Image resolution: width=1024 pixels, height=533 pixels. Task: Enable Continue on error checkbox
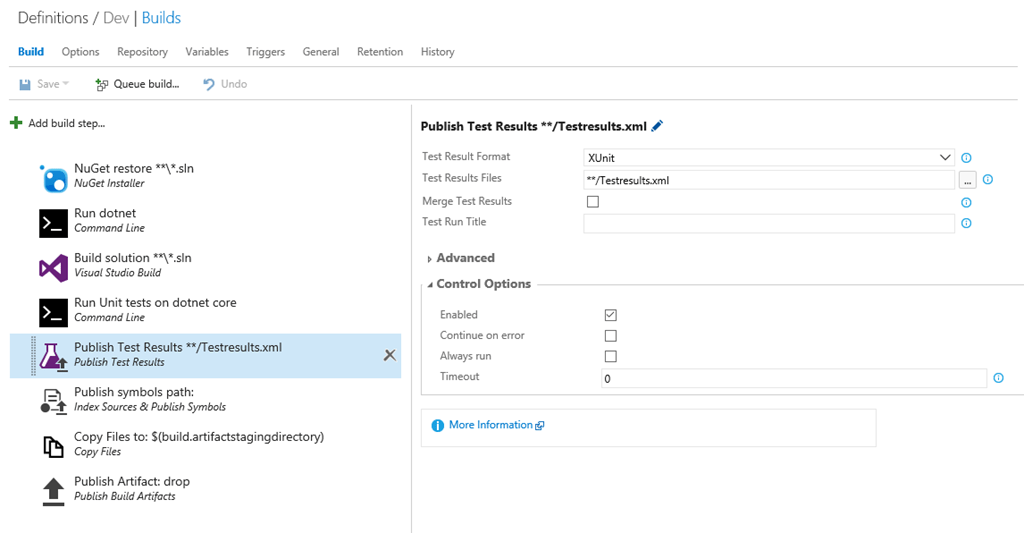click(610, 336)
